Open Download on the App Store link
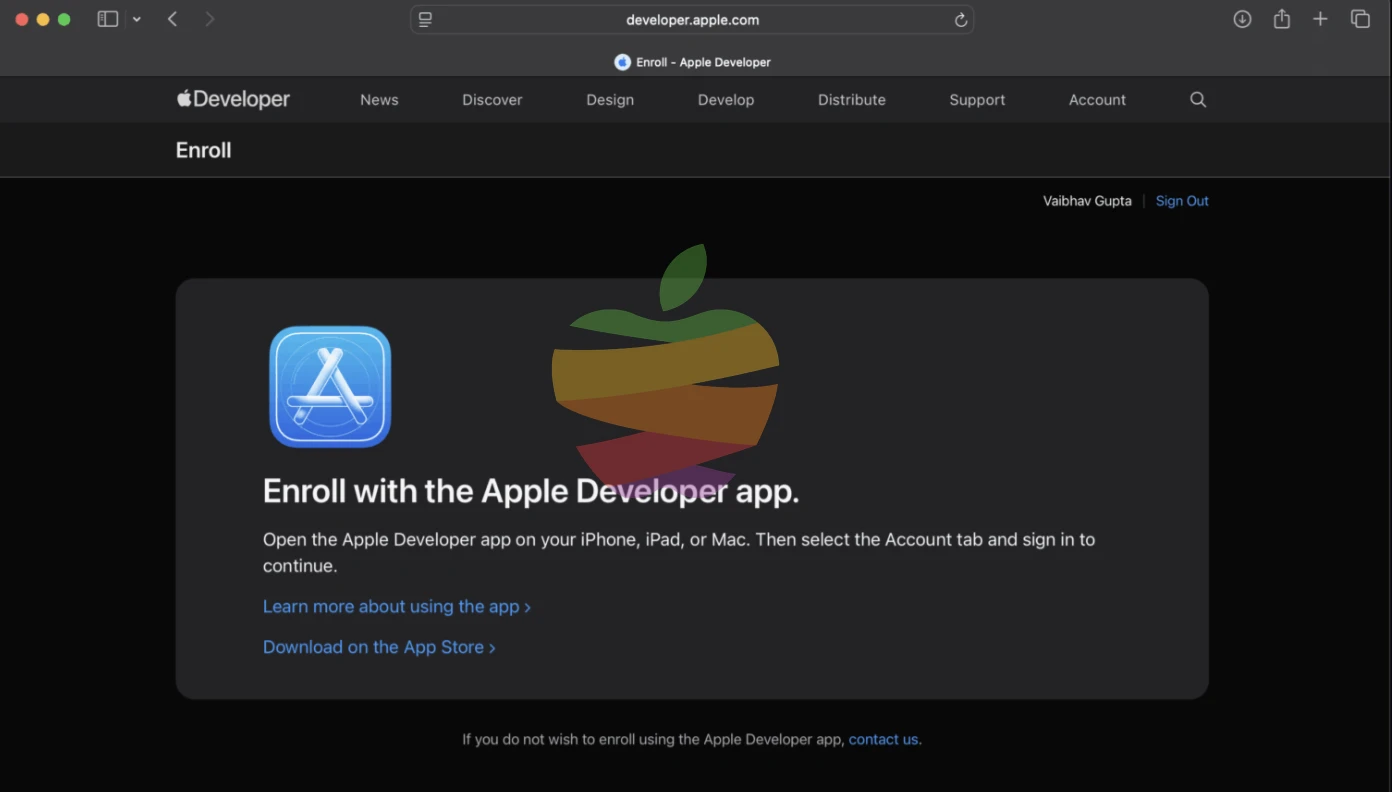The height and width of the screenshot is (792, 1392). 379,647
